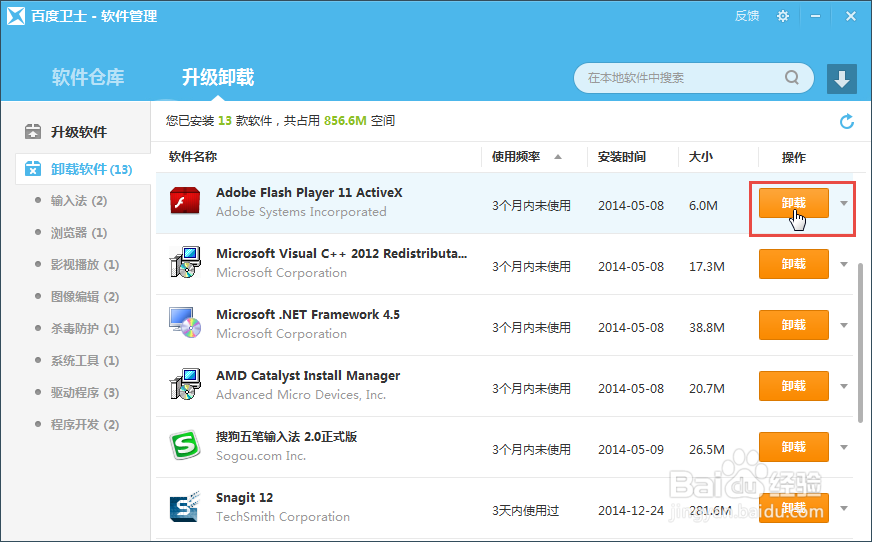Switch to 升级卸载 tab
The width and height of the screenshot is (872, 542).
(x=218, y=77)
